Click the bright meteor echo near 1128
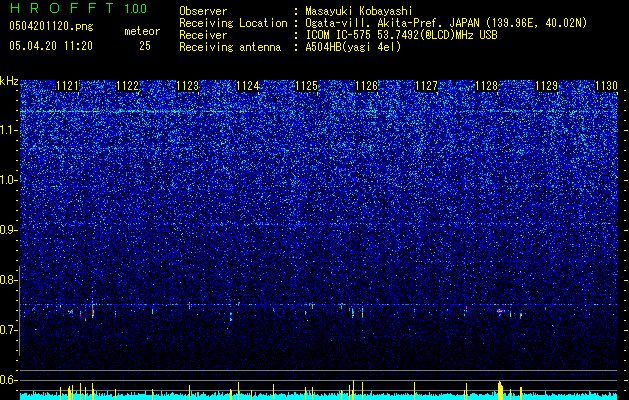The image size is (629, 400). (500, 311)
